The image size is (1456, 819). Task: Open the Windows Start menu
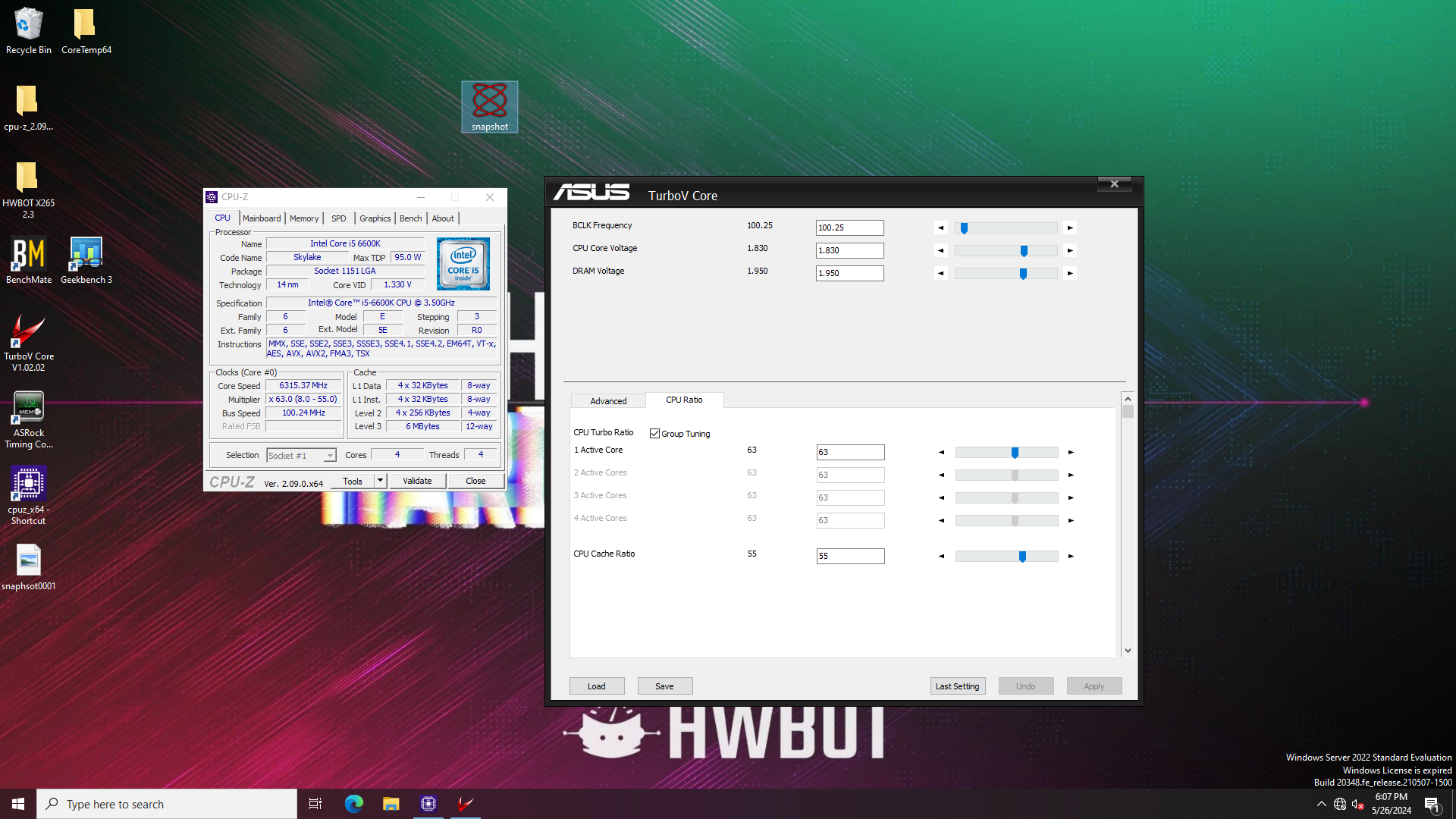pos(18,804)
